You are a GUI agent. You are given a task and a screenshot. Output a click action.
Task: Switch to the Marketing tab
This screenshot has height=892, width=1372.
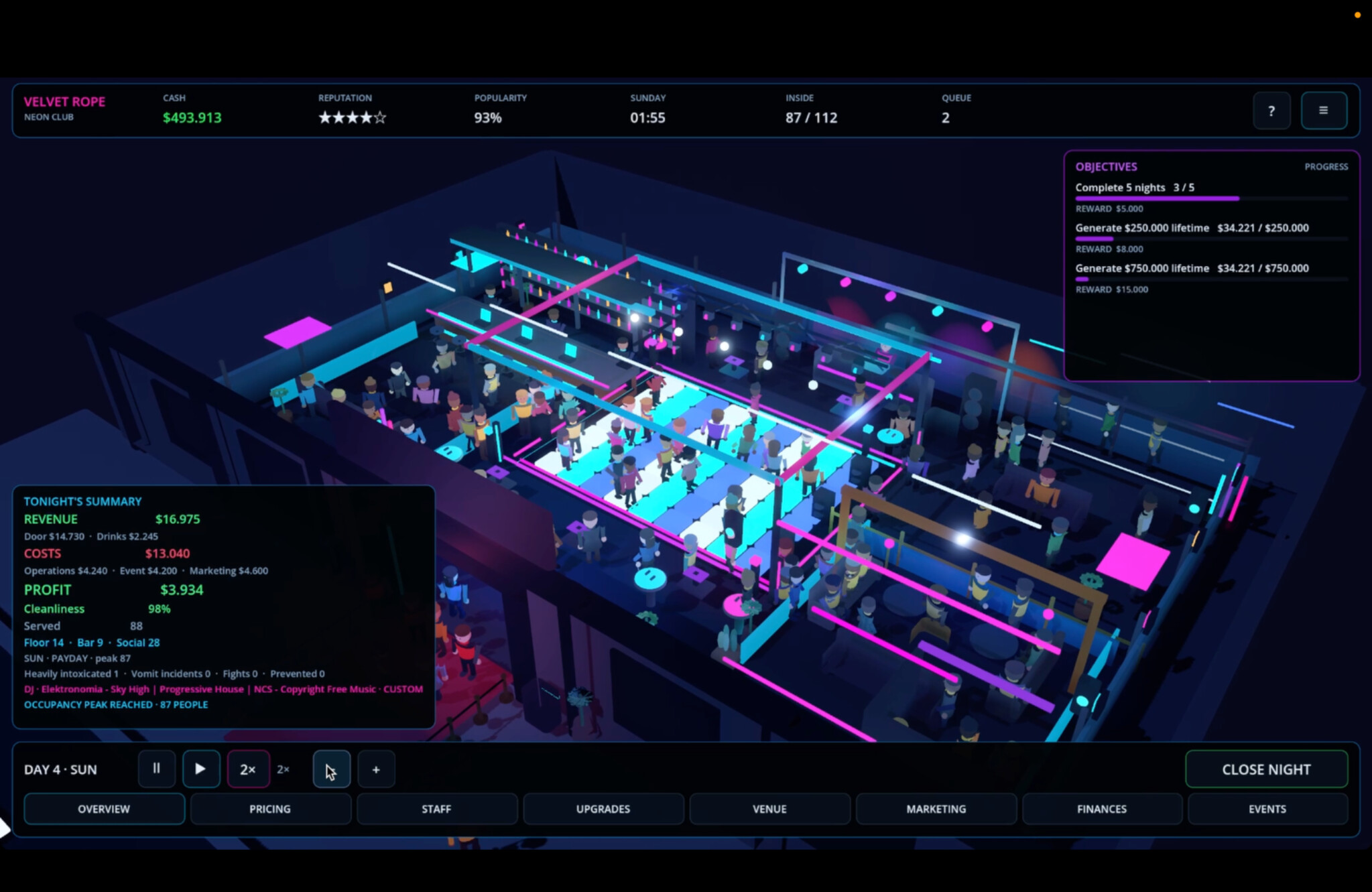[x=936, y=809]
